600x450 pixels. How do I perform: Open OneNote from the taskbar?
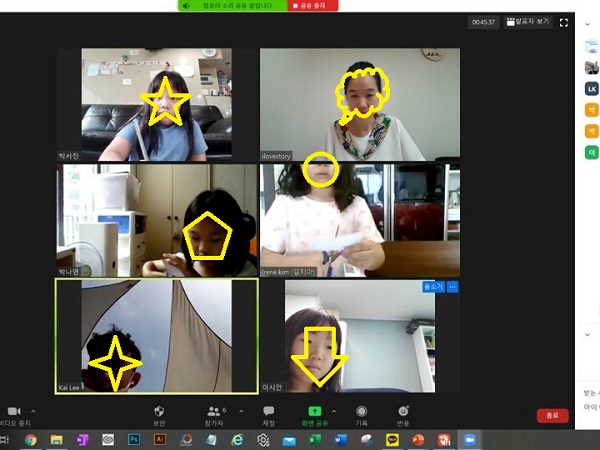(82, 440)
